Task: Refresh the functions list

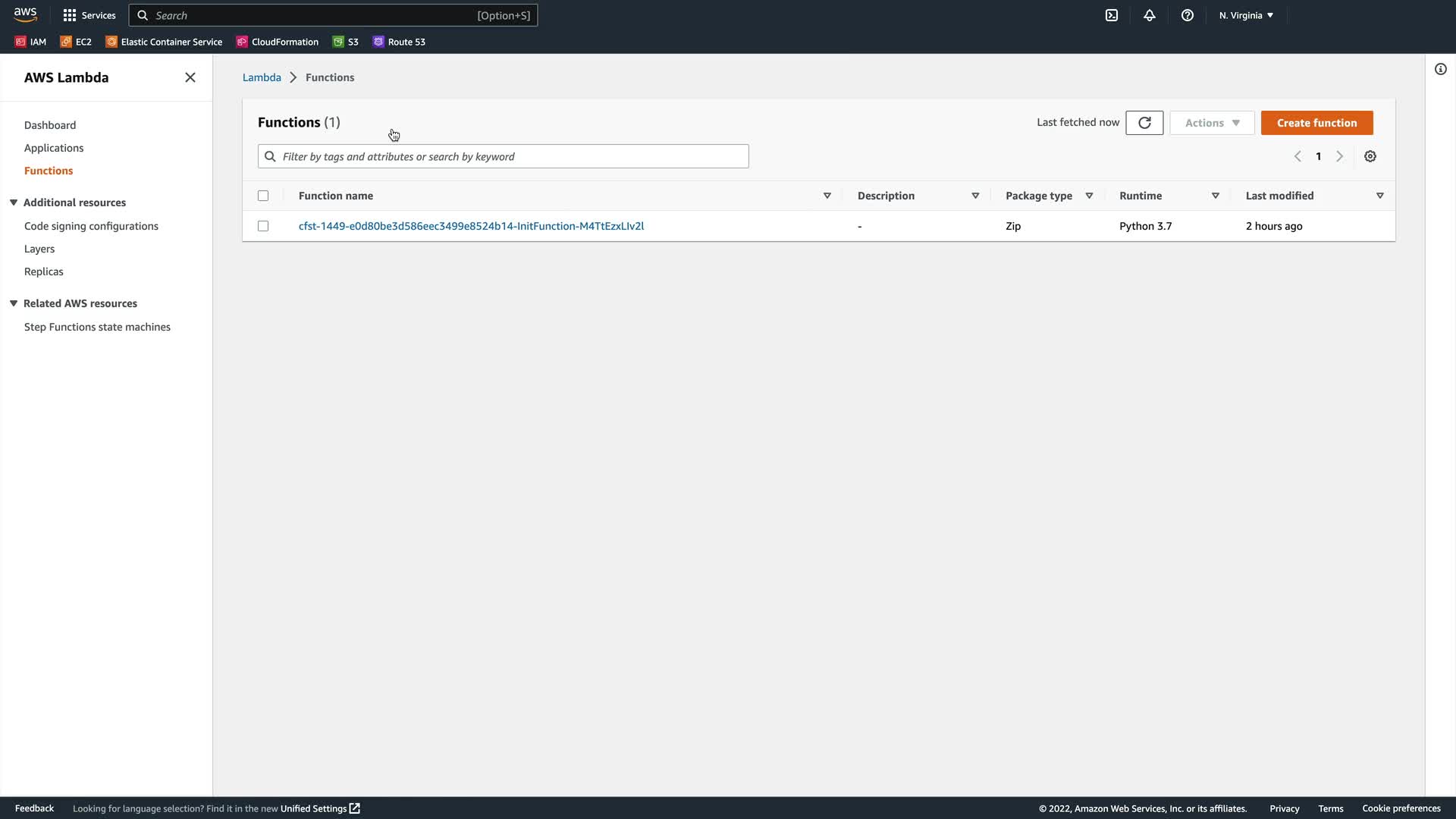Action: 1144,123
